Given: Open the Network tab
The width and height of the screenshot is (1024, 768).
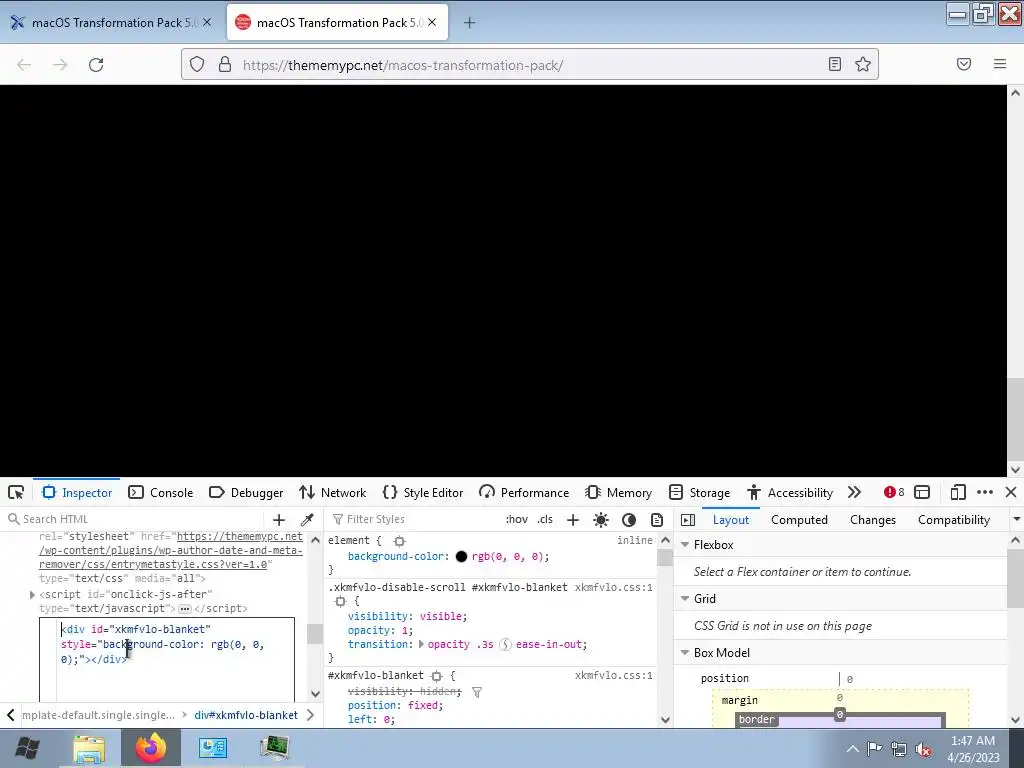Looking at the screenshot, I should [332, 492].
